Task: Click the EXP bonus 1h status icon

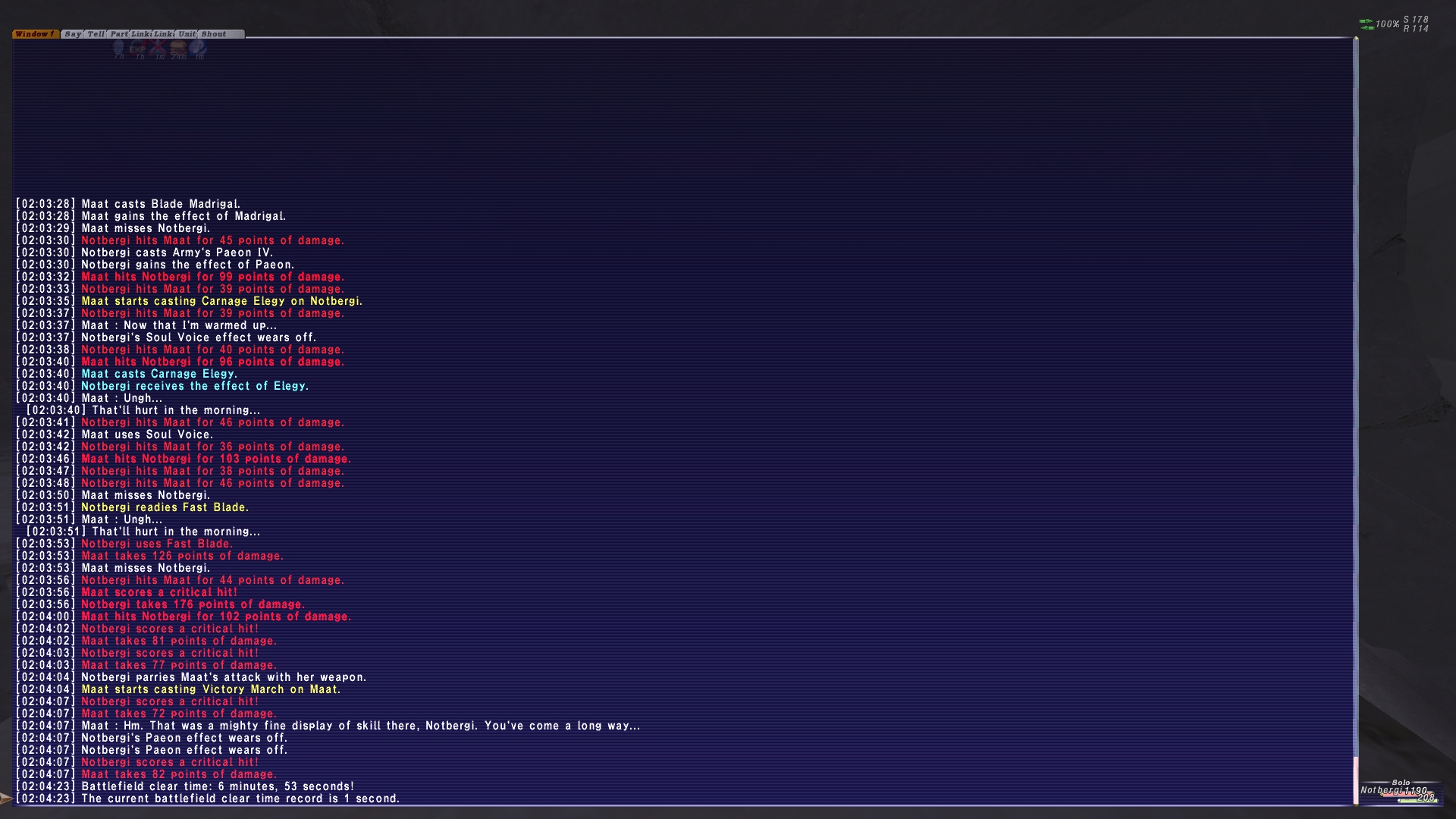Action: pos(137,49)
